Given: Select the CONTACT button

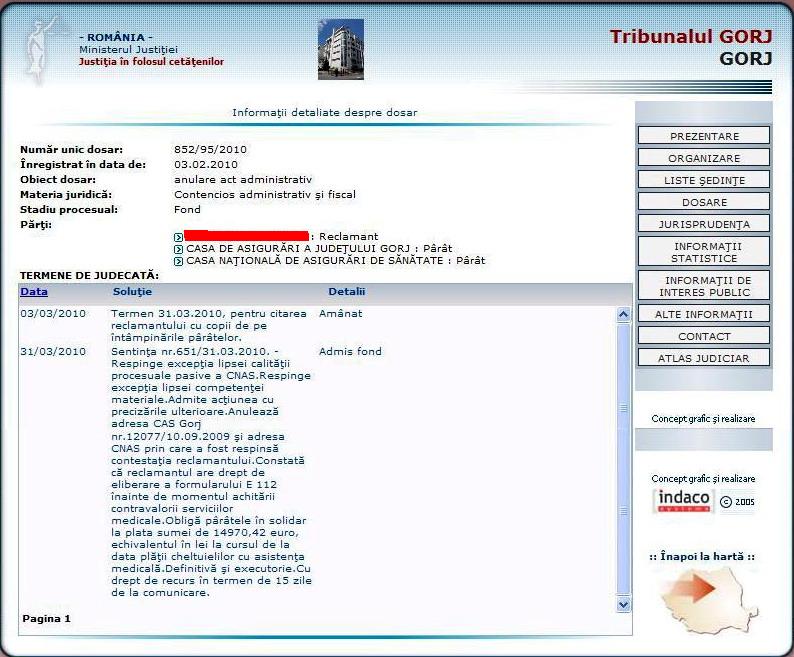Looking at the screenshot, I should (x=704, y=336).
